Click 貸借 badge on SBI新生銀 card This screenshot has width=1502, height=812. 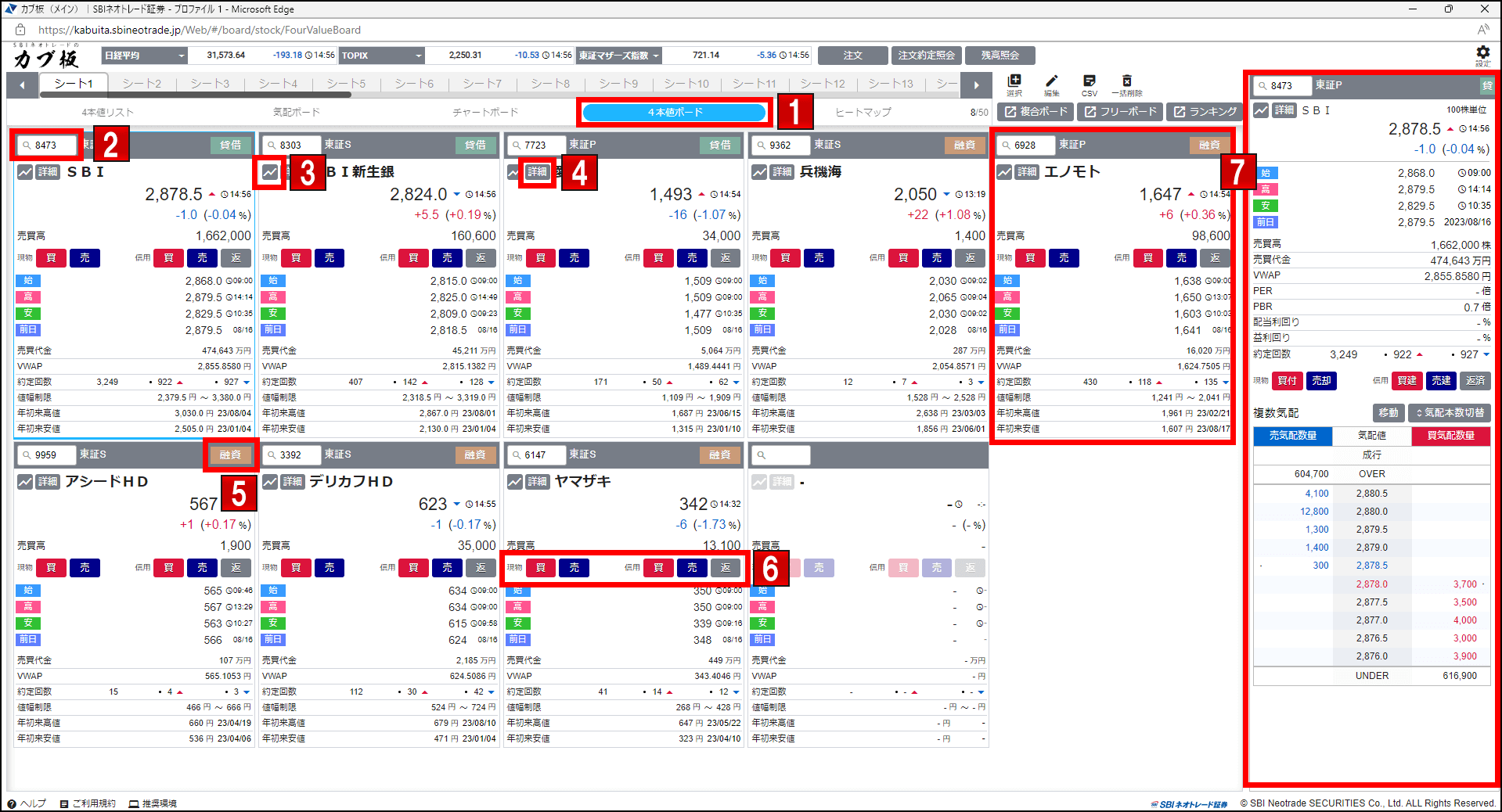(x=475, y=145)
